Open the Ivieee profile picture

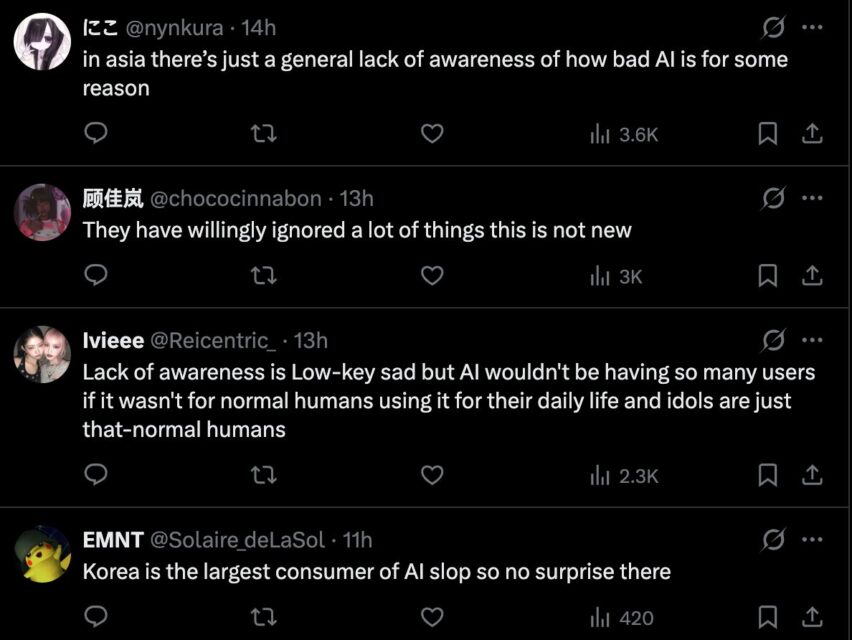point(42,354)
